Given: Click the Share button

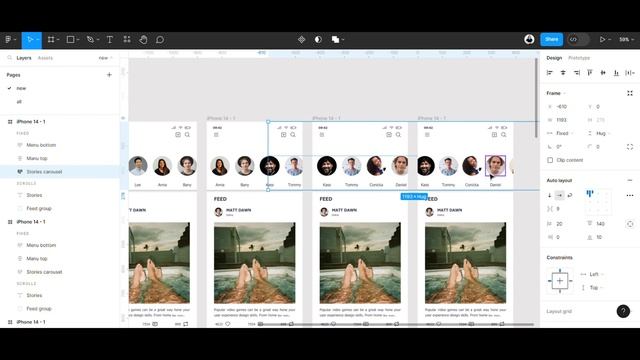Looking at the screenshot, I should (551, 39).
